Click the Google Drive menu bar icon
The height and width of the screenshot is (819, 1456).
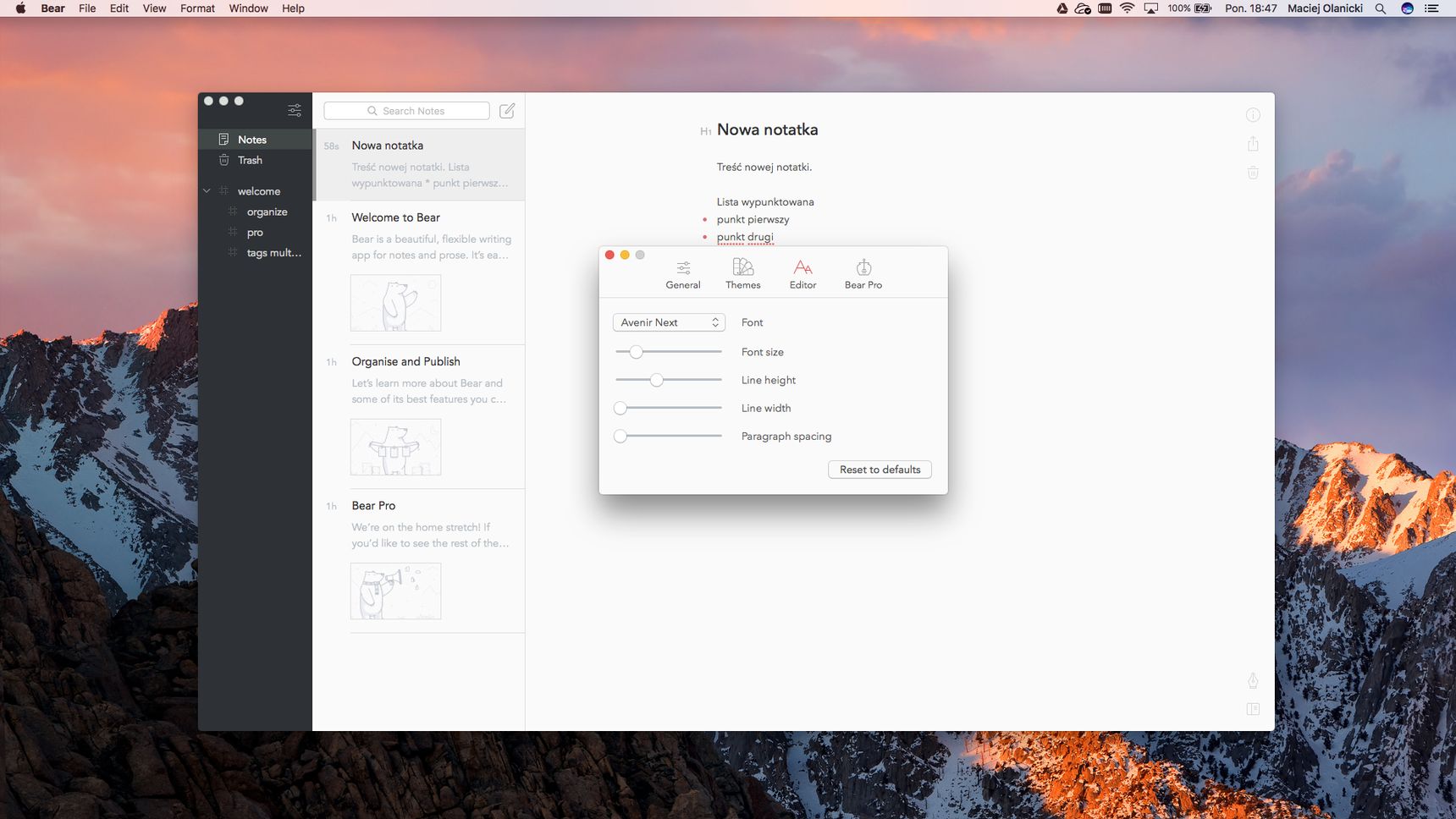click(x=1062, y=8)
